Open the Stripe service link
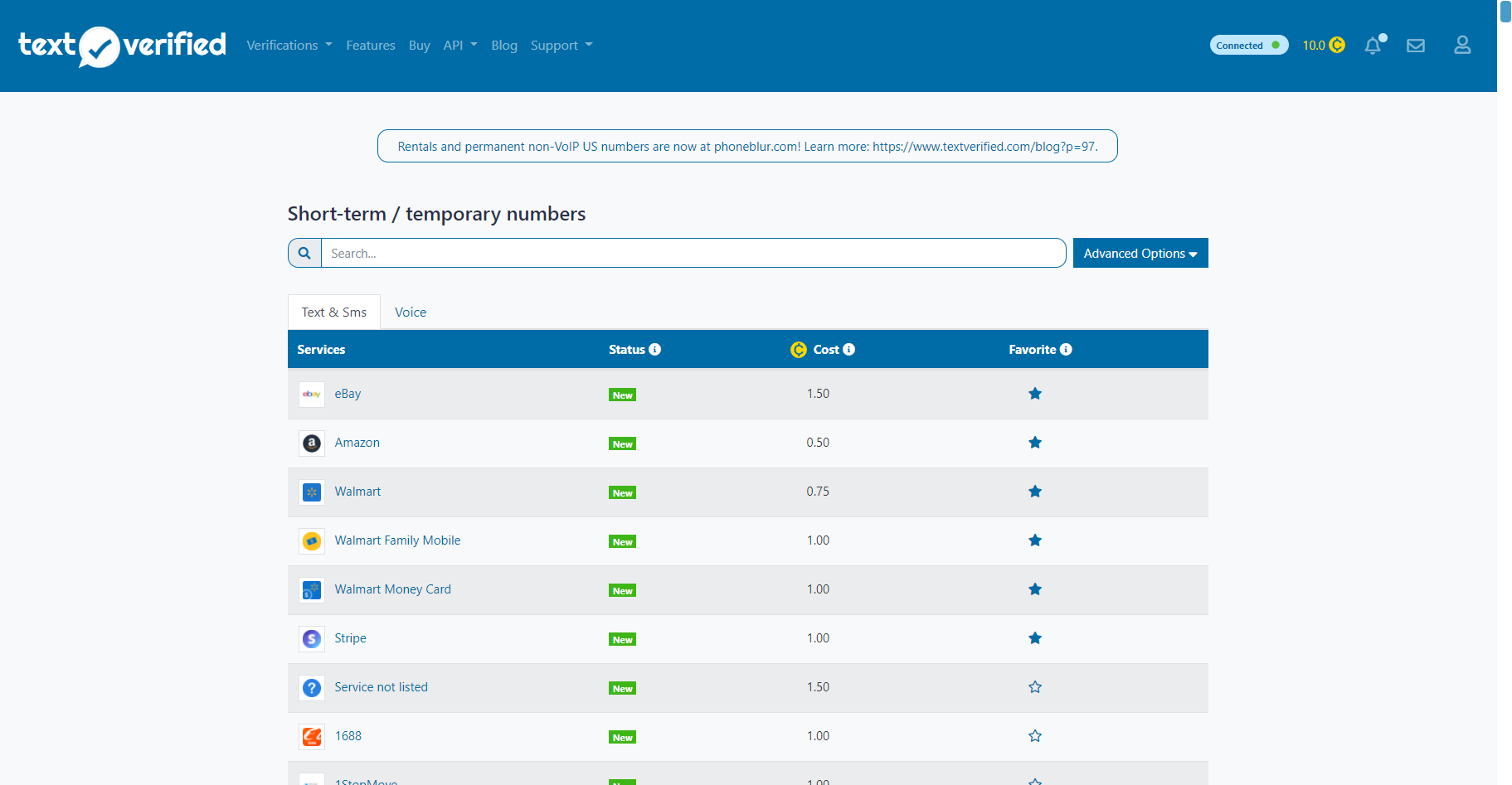The height and width of the screenshot is (785, 1512). pyautogui.click(x=350, y=638)
